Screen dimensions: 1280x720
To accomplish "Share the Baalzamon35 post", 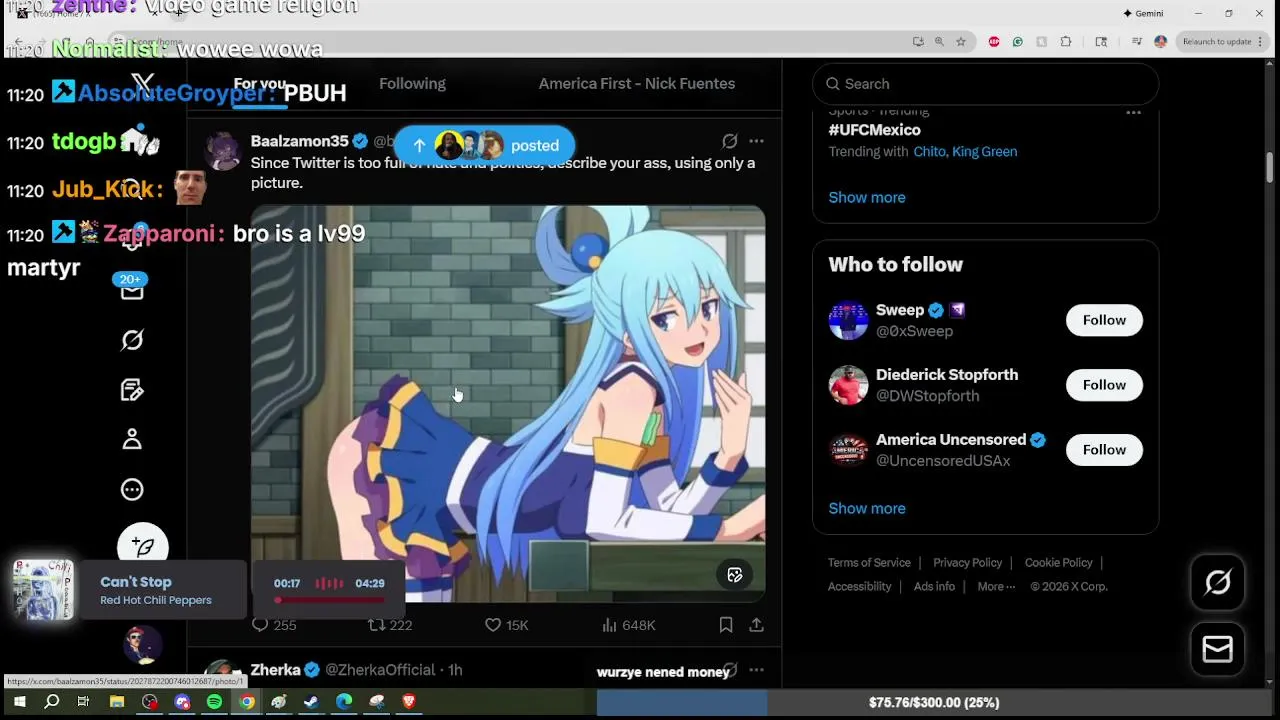I will click(x=756, y=625).
